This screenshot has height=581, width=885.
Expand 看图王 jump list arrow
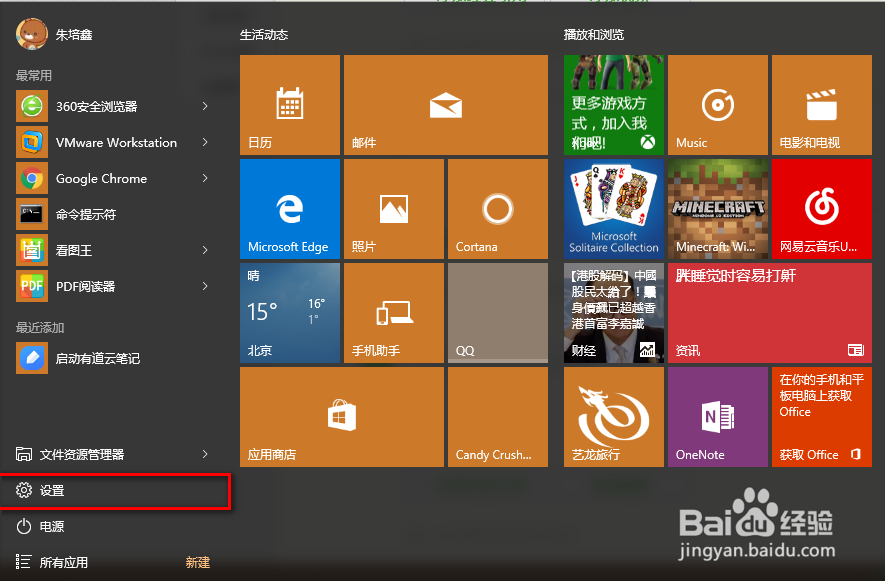[x=205, y=250]
